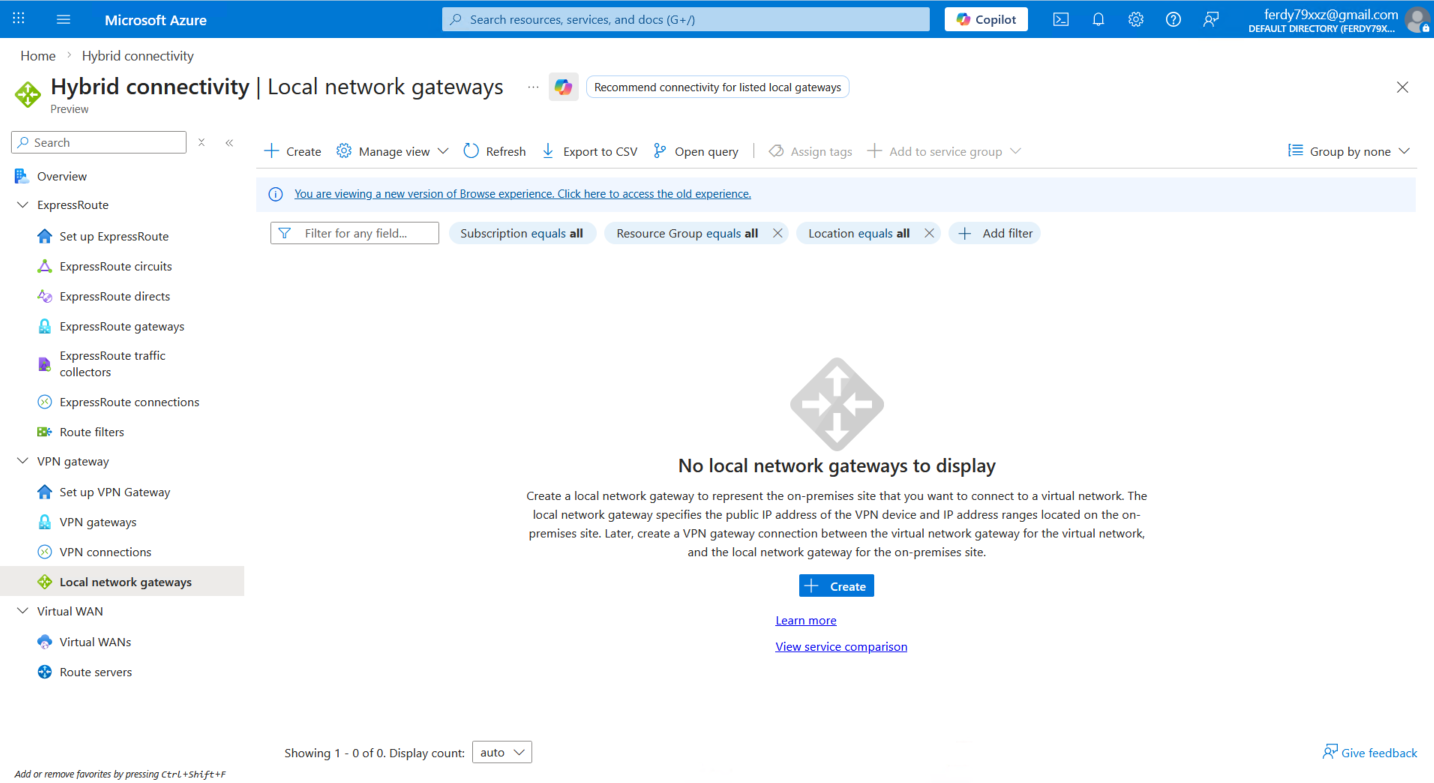Open the Group by none dropdown
Screen dimensions: 1434x783
coord(1349,151)
